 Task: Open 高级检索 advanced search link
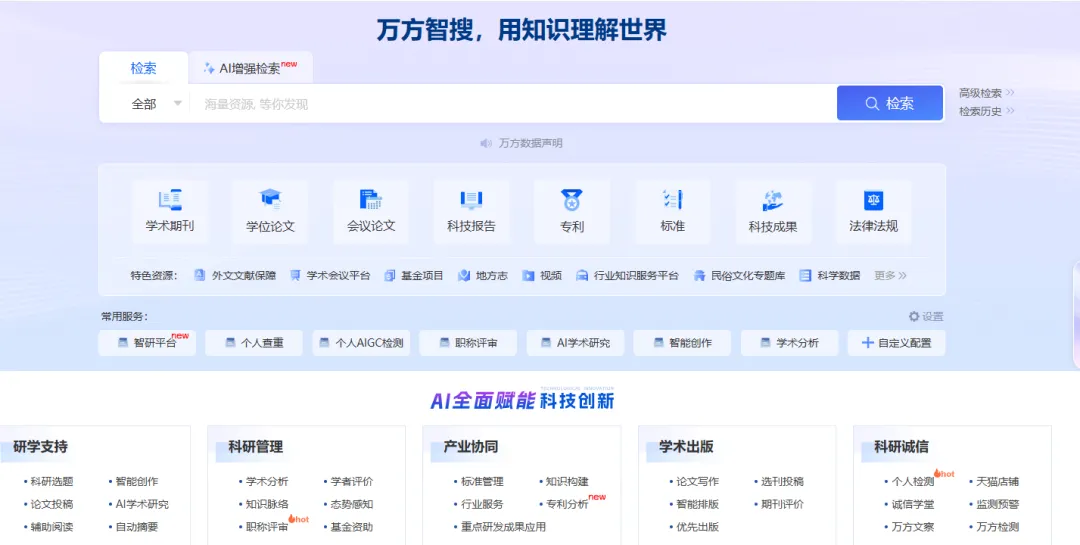pyautogui.click(x=986, y=93)
